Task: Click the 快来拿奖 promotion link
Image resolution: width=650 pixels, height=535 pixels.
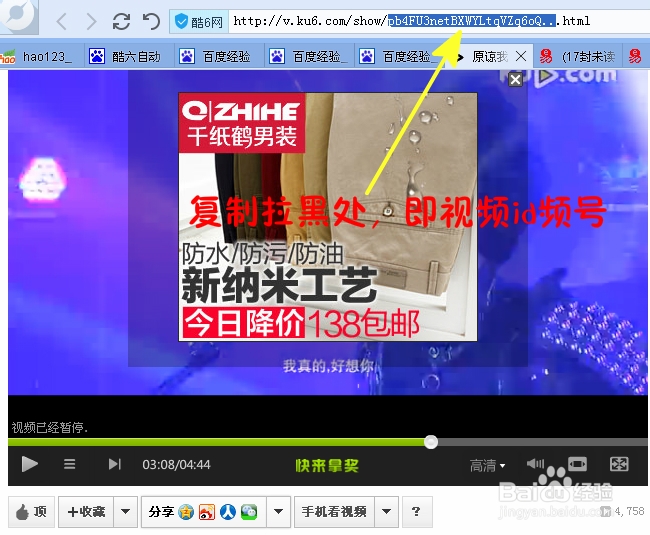Action: click(327, 465)
